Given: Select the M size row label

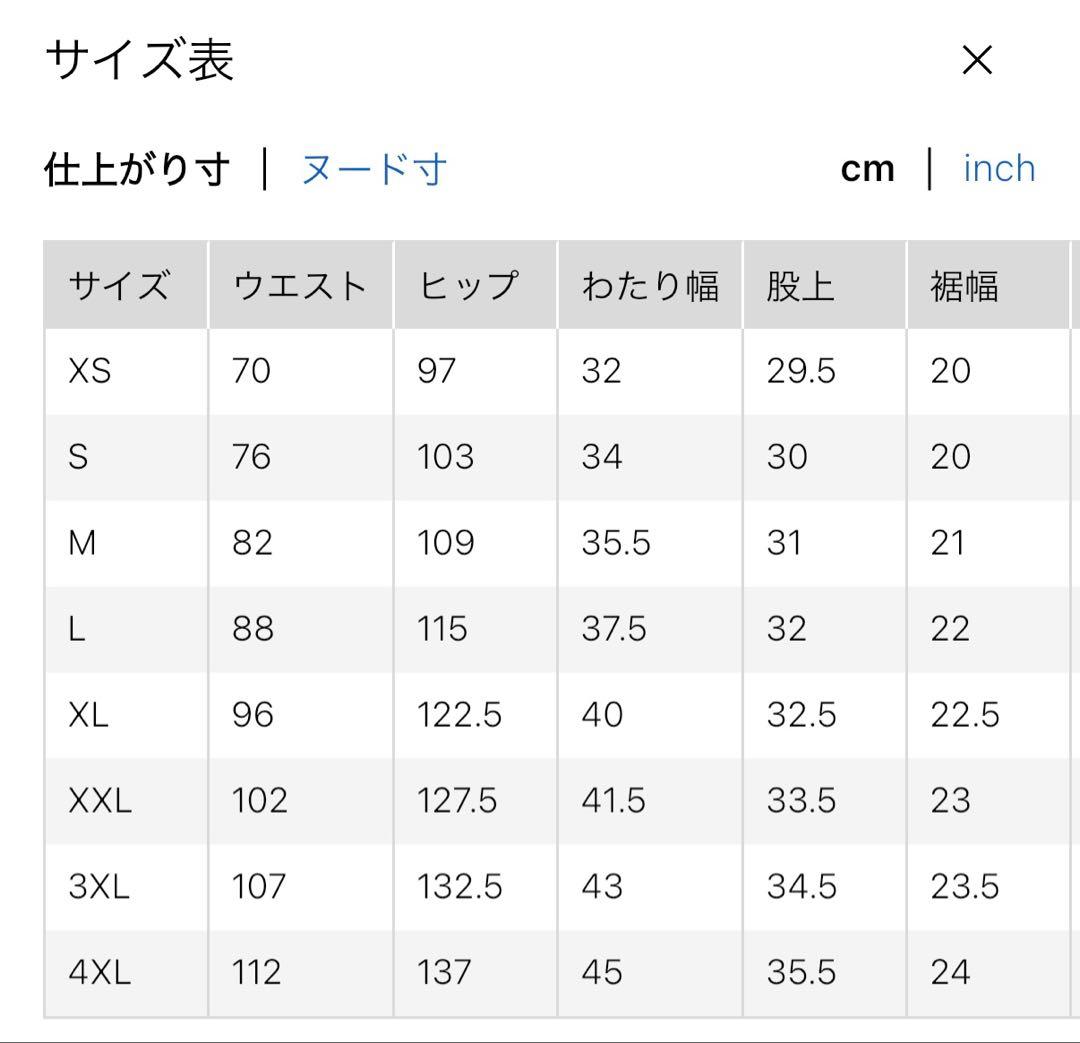Looking at the screenshot, I should coord(82,544).
